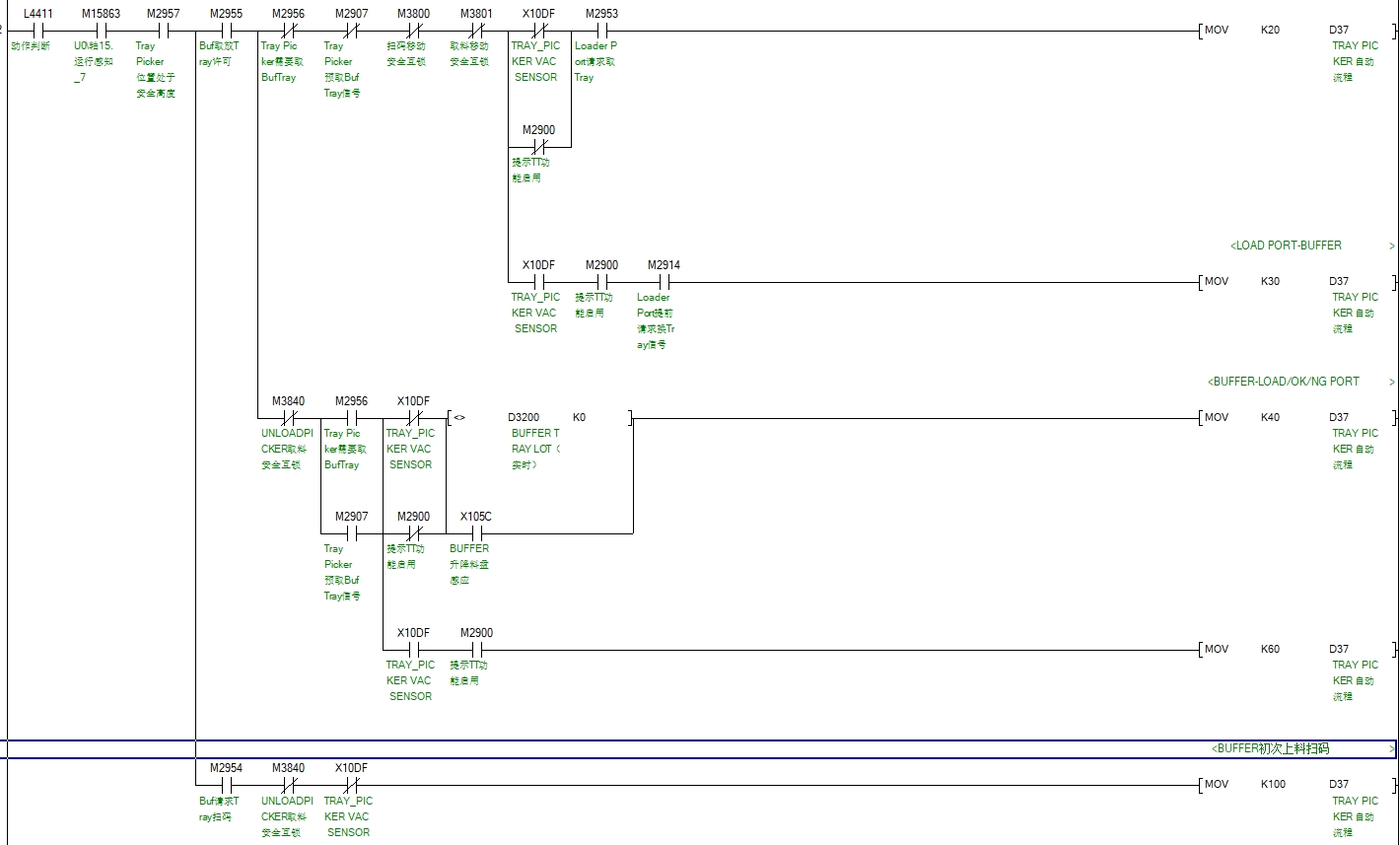Screen dimensions: 1400x845
Task: Select the BUFFER初次上料扫码 comment row
Action: point(1270,749)
